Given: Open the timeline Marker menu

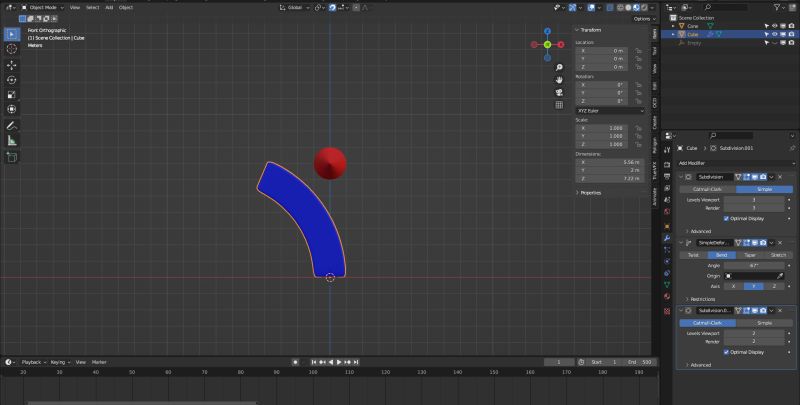Looking at the screenshot, I should [x=99, y=362].
